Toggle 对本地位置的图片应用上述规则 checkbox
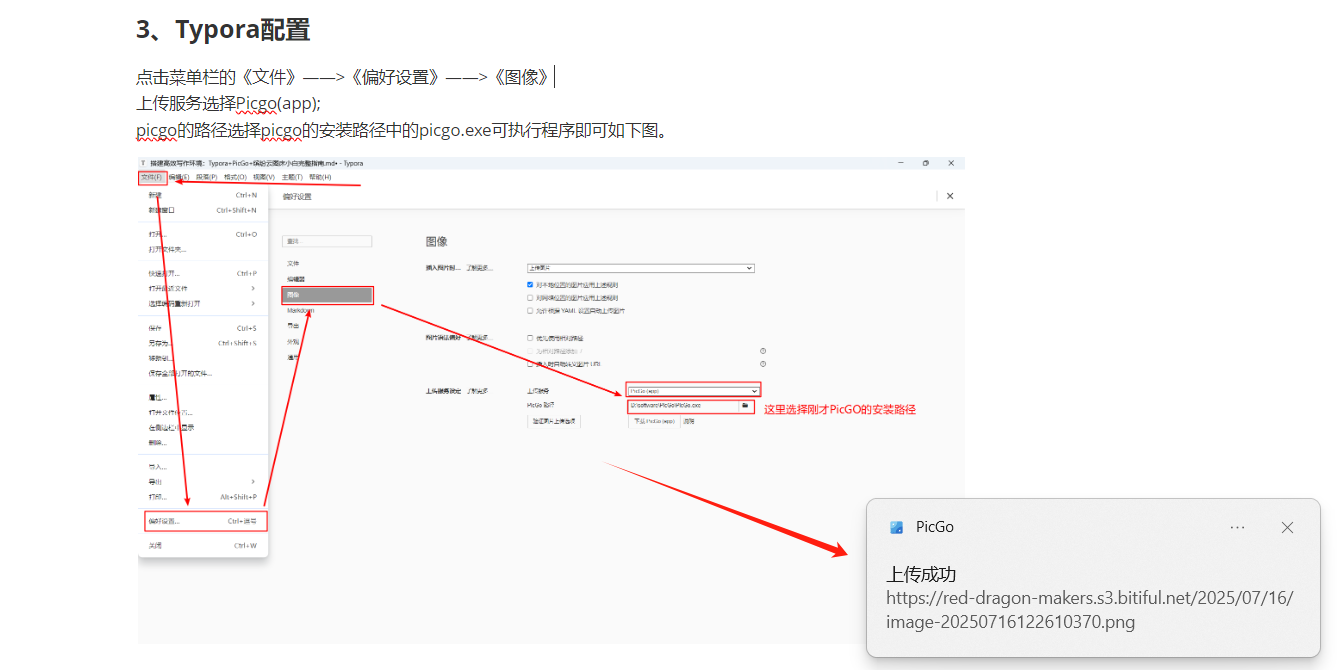This screenshot has width=1337, height=670. (x=530, y=285)
